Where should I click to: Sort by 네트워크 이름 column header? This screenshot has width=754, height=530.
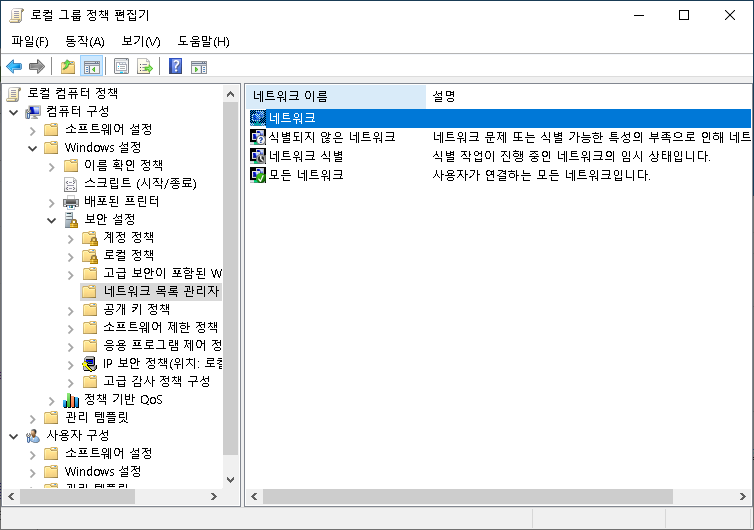(336, 96)
